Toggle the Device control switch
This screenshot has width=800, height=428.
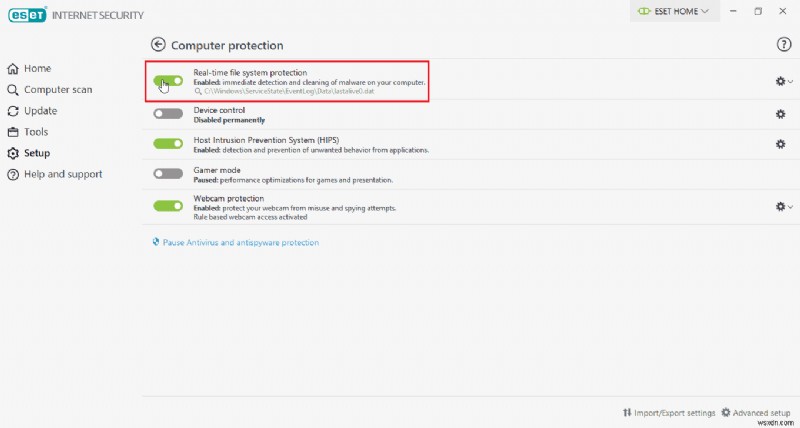point(168,114)
